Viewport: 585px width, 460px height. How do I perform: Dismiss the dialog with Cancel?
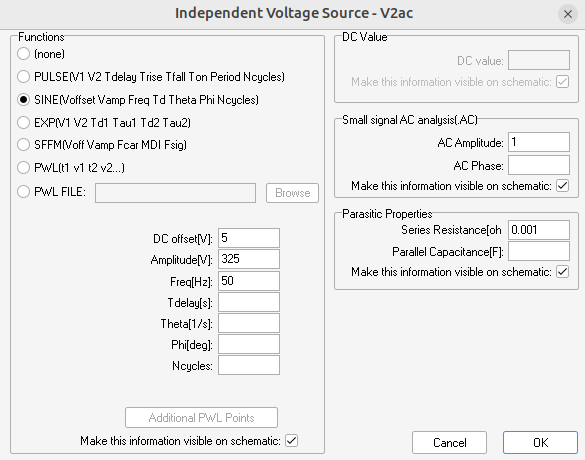450,442
